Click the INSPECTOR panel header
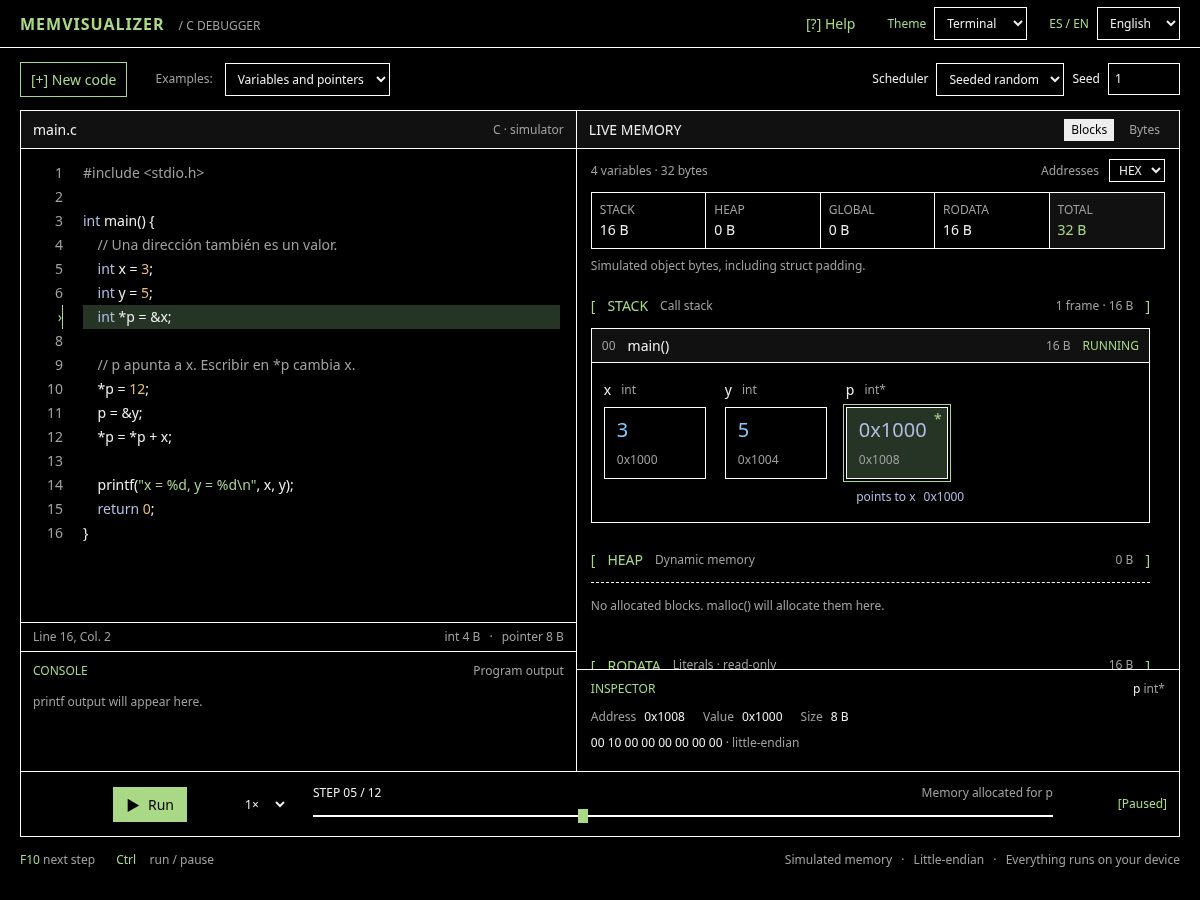This screenshot has width=1200, height=900. (x=623, y=688)
